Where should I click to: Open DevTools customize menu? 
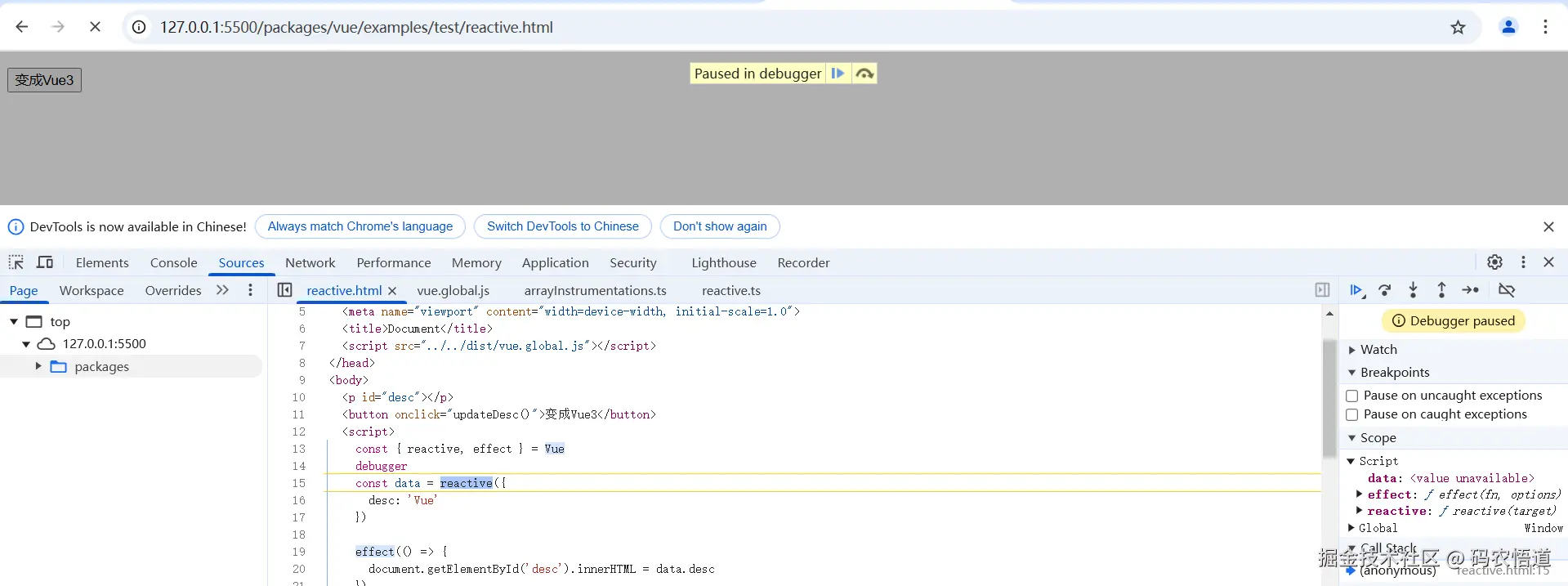click(x=1523, y=262)
